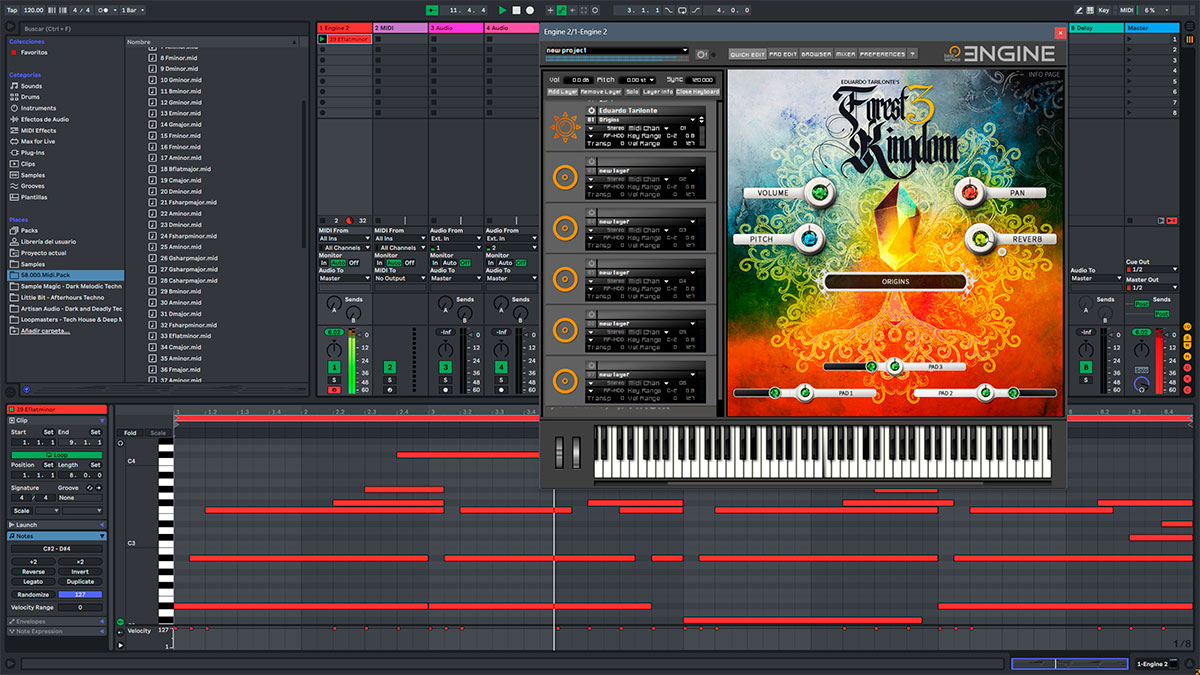Click the Close Keyboard button in Engine
1200x675 pixels.
(x=698, y=91)
